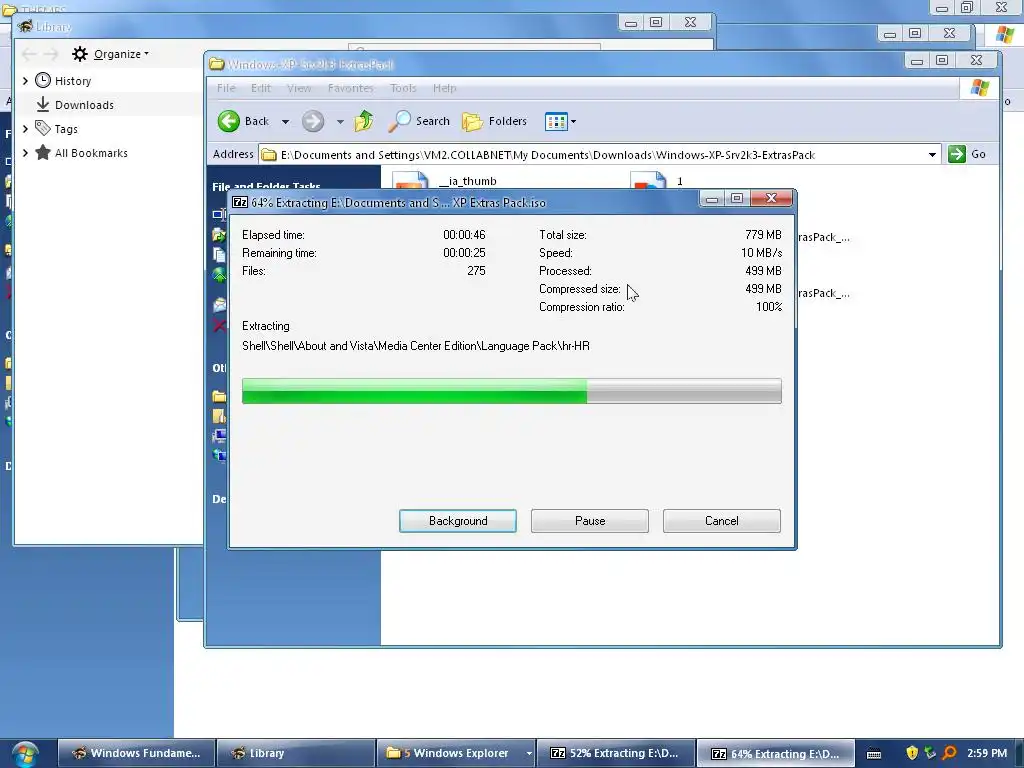Click the Go button beside address bar
The image size is (1024, 768).
point(967,154)
